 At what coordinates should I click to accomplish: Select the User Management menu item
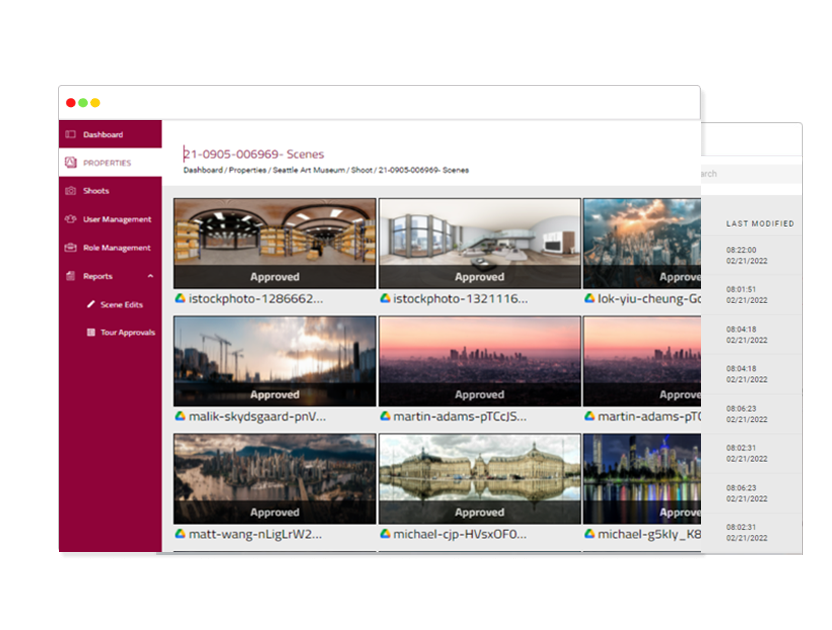117,219
